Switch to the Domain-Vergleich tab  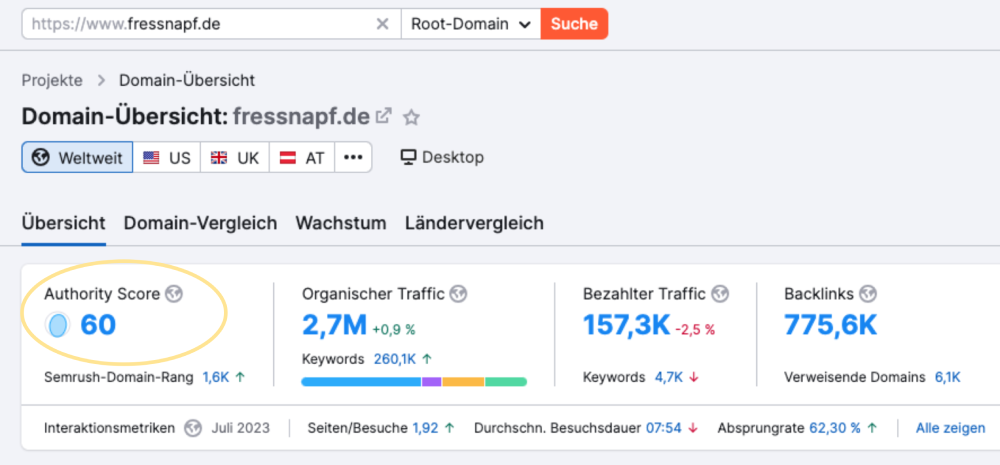pyautogui.click(x=200, y=223)
